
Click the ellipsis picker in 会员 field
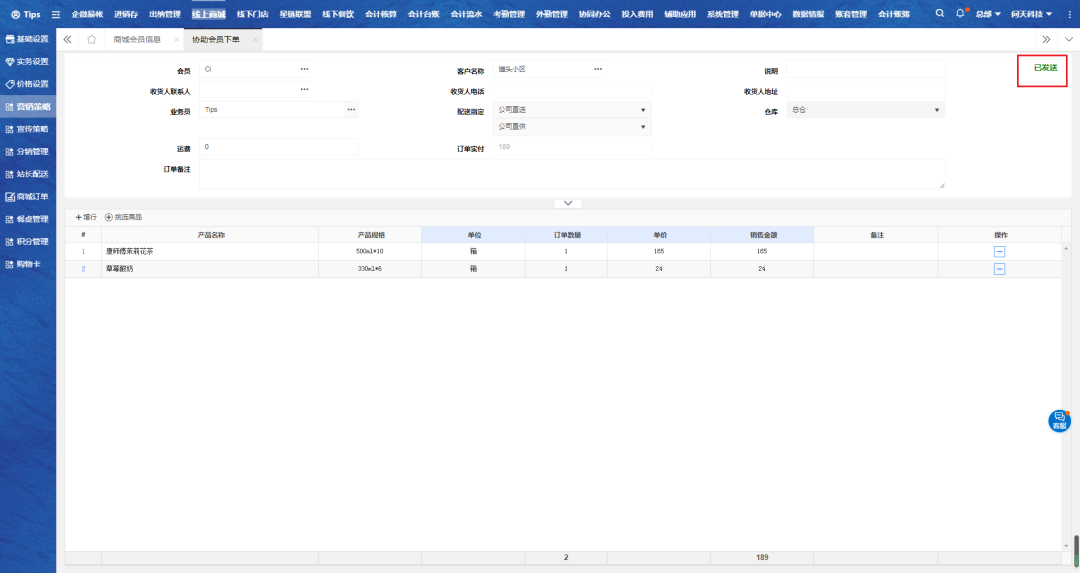304,69
